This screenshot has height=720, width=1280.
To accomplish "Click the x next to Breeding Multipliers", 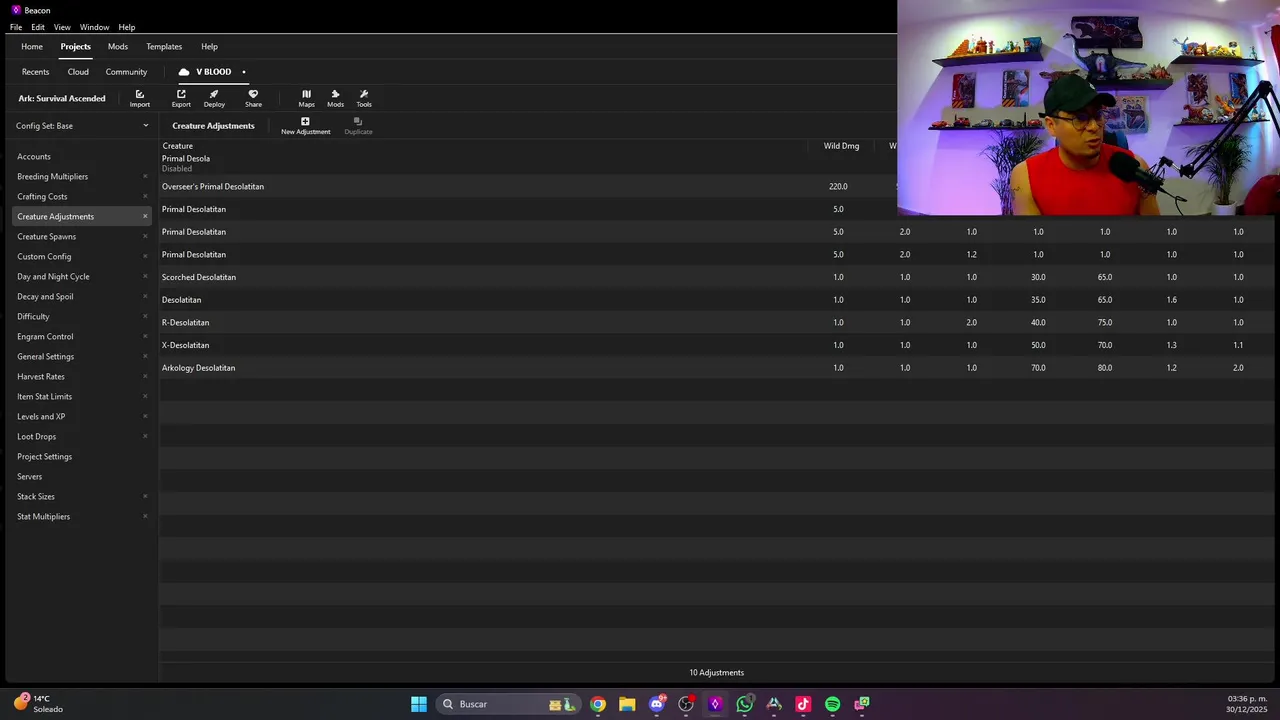I will coord(145,176).
